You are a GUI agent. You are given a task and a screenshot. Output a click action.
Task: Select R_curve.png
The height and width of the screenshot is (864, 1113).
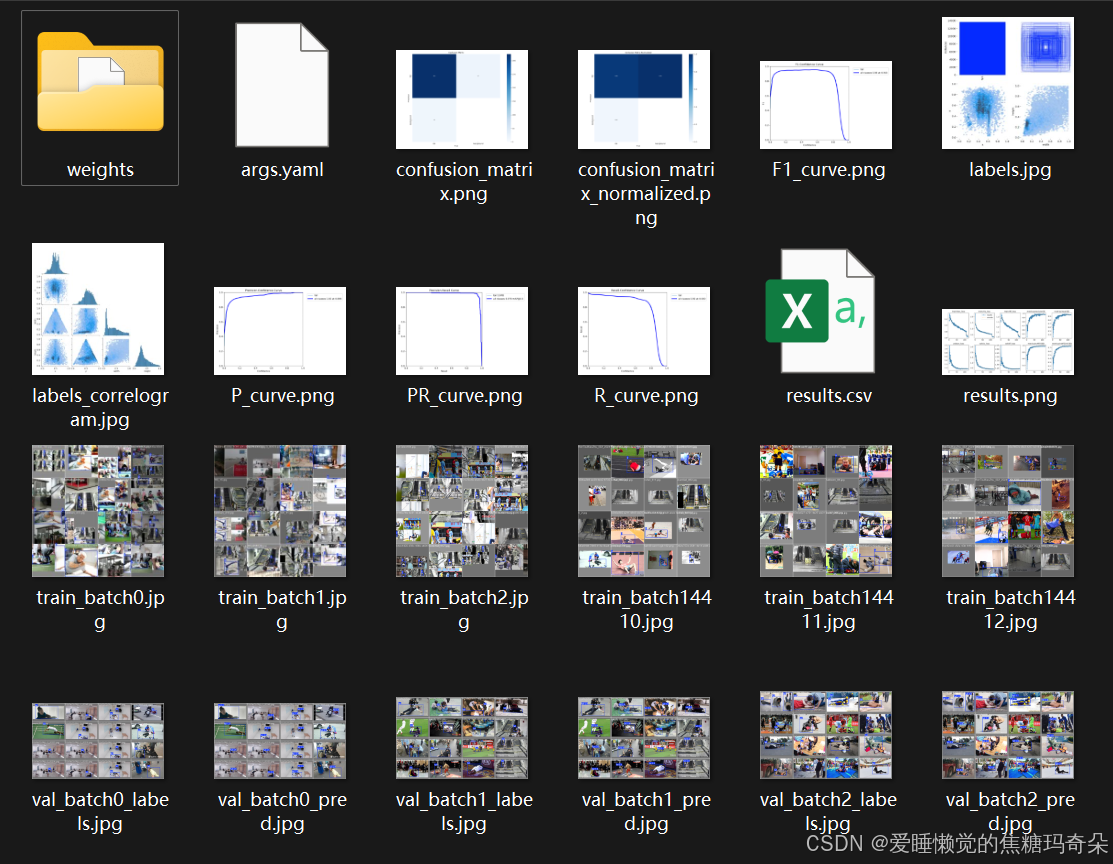pos(644,330)
